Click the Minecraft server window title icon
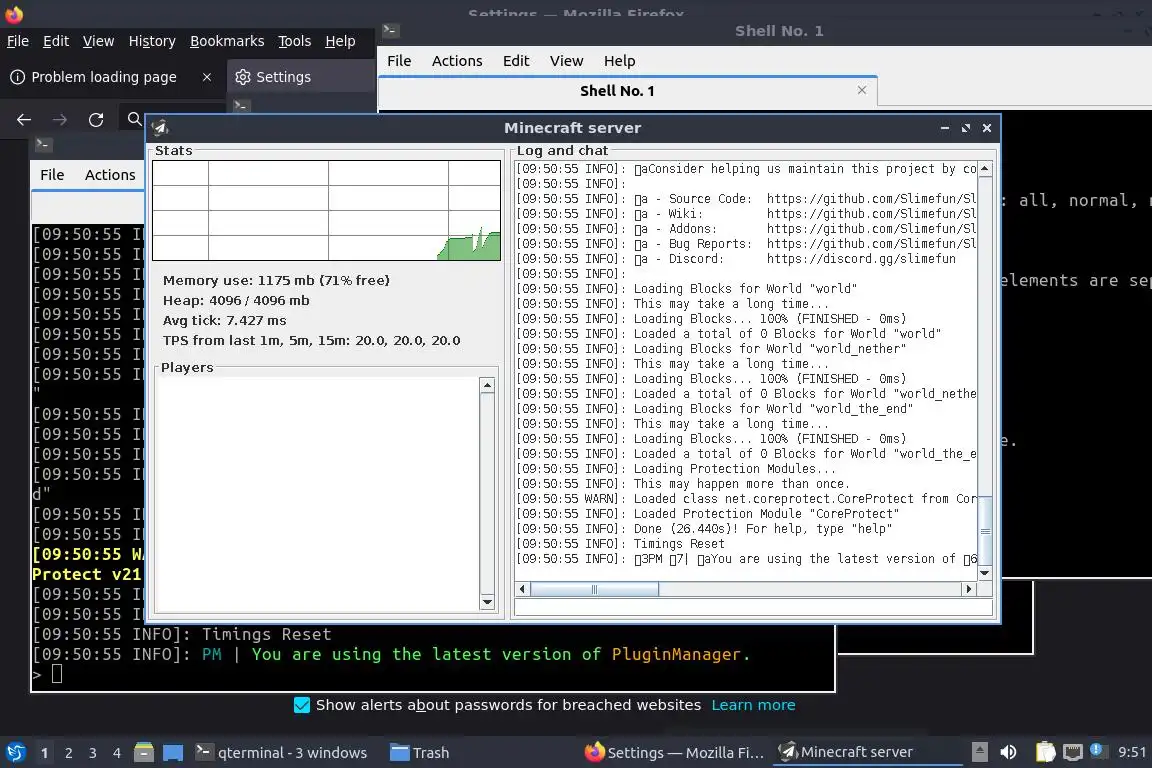Viewport: 1152px width, 768px height. (160, 128)
